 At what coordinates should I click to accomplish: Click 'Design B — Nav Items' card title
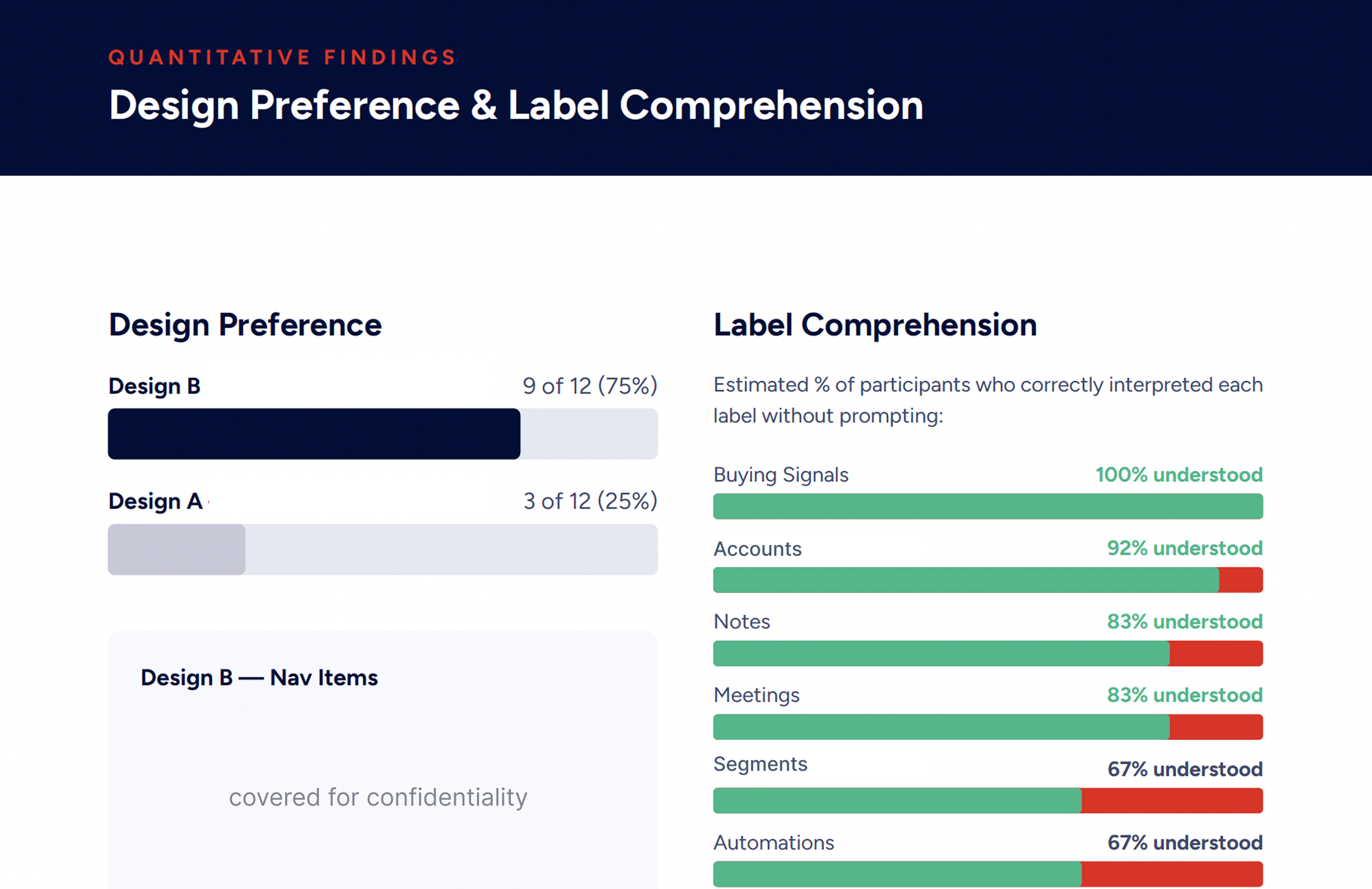[260, 677]
